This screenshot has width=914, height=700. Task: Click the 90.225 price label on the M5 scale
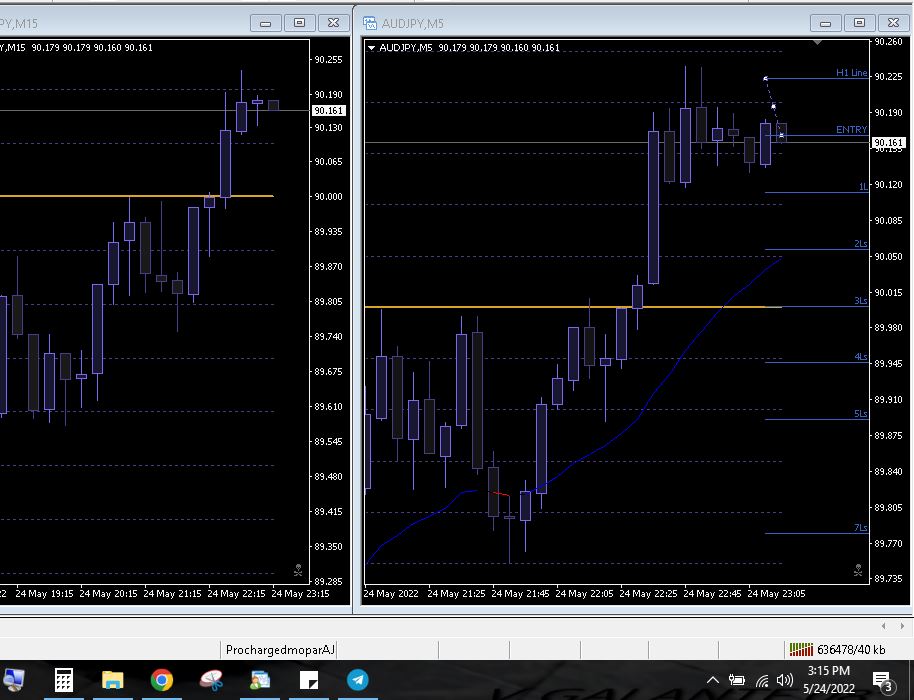click(x=888, y=76)
